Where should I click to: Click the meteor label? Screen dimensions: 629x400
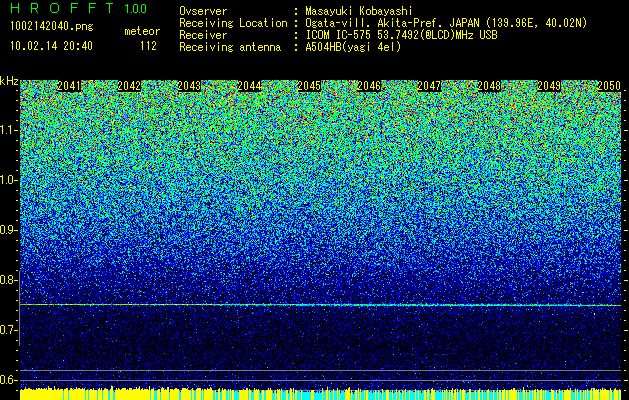[142, 31]
